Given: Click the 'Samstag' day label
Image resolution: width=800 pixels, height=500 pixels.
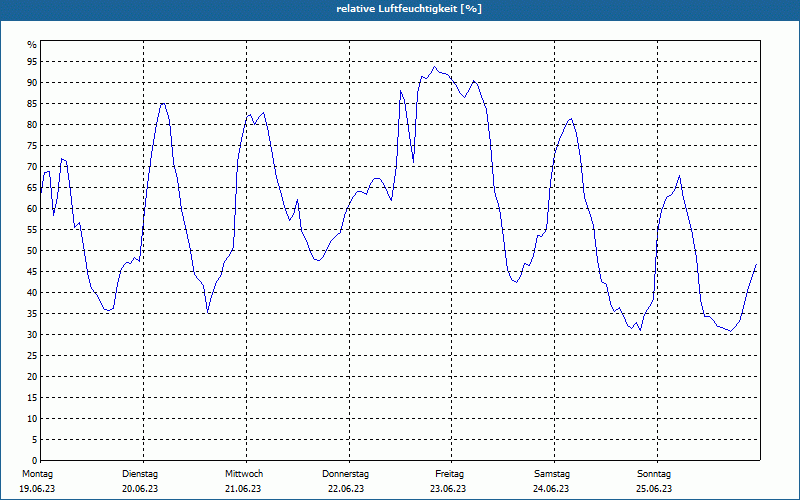Looking at the screenshot, I should (x=552, y=474).
